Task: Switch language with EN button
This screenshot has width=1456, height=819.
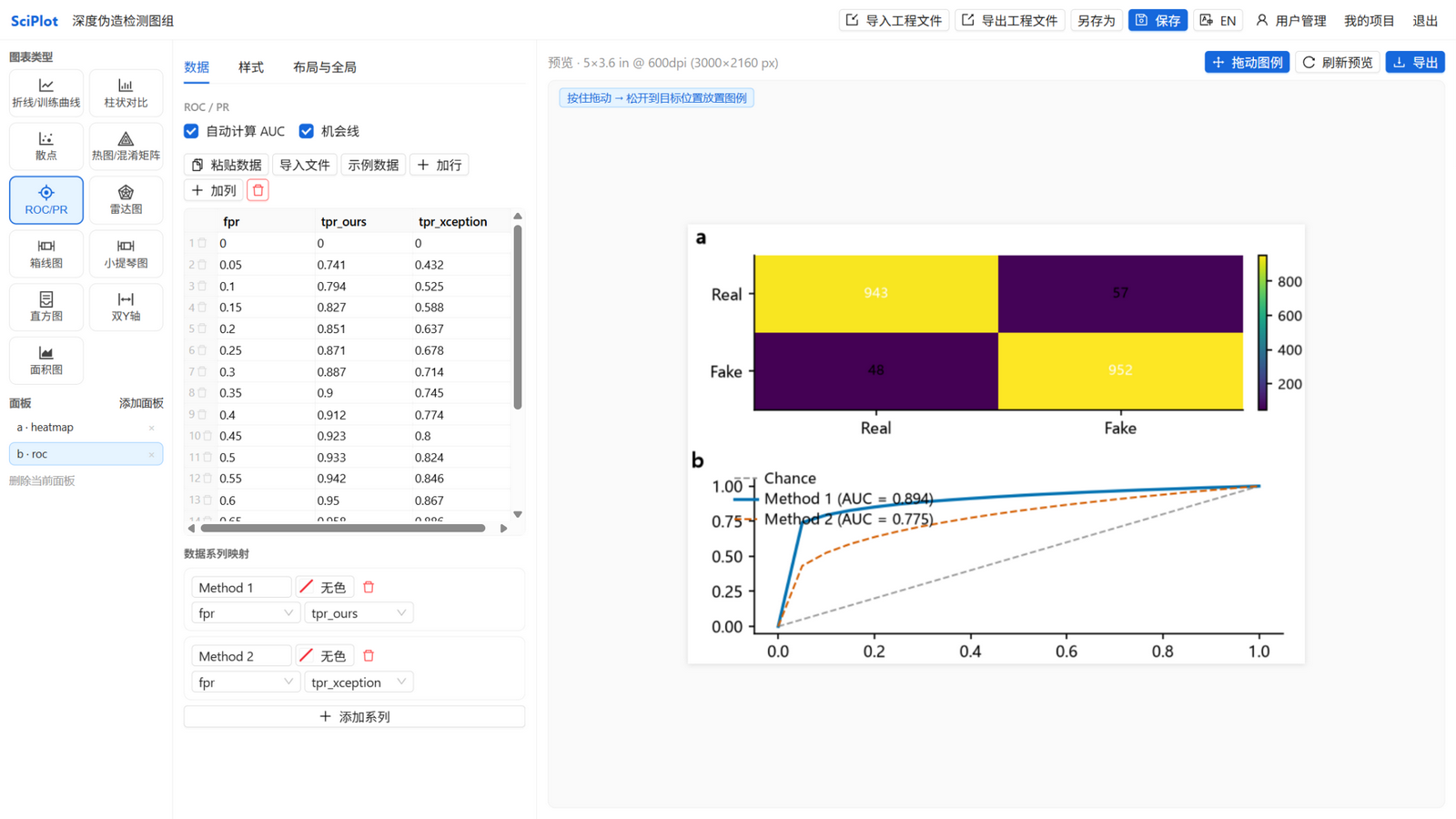Action: coord(1218,20)
